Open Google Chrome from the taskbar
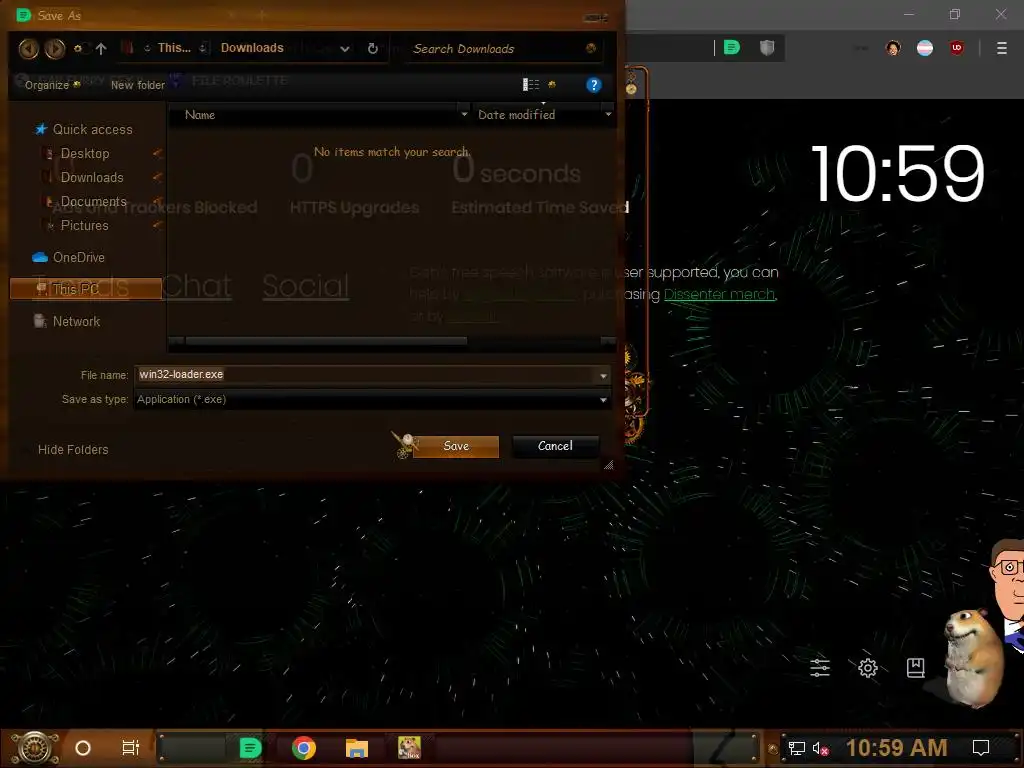Screen dimensions: 1024x768 [x=304, y=748]
